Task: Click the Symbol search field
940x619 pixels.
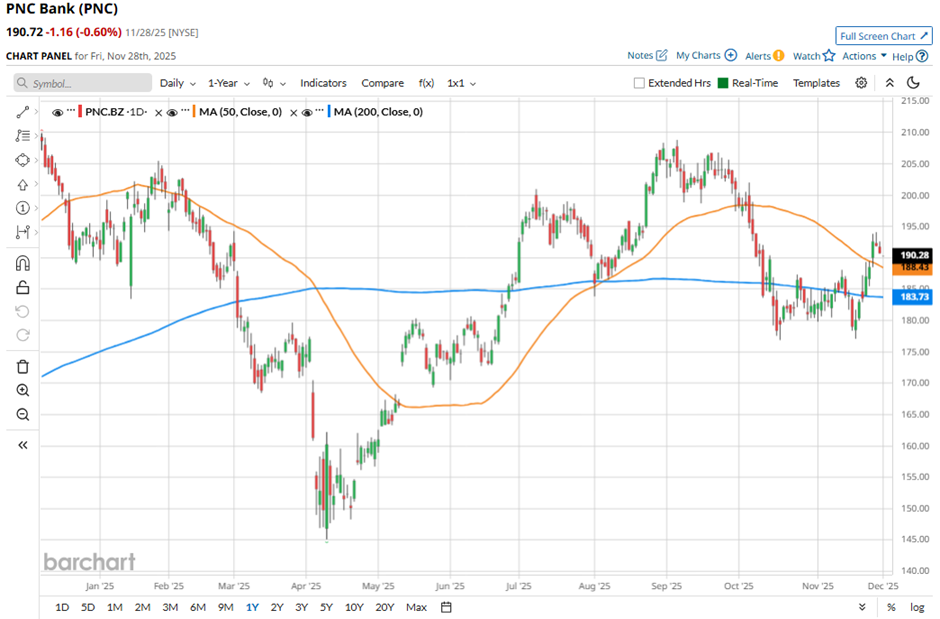Action: pos(84,83)
